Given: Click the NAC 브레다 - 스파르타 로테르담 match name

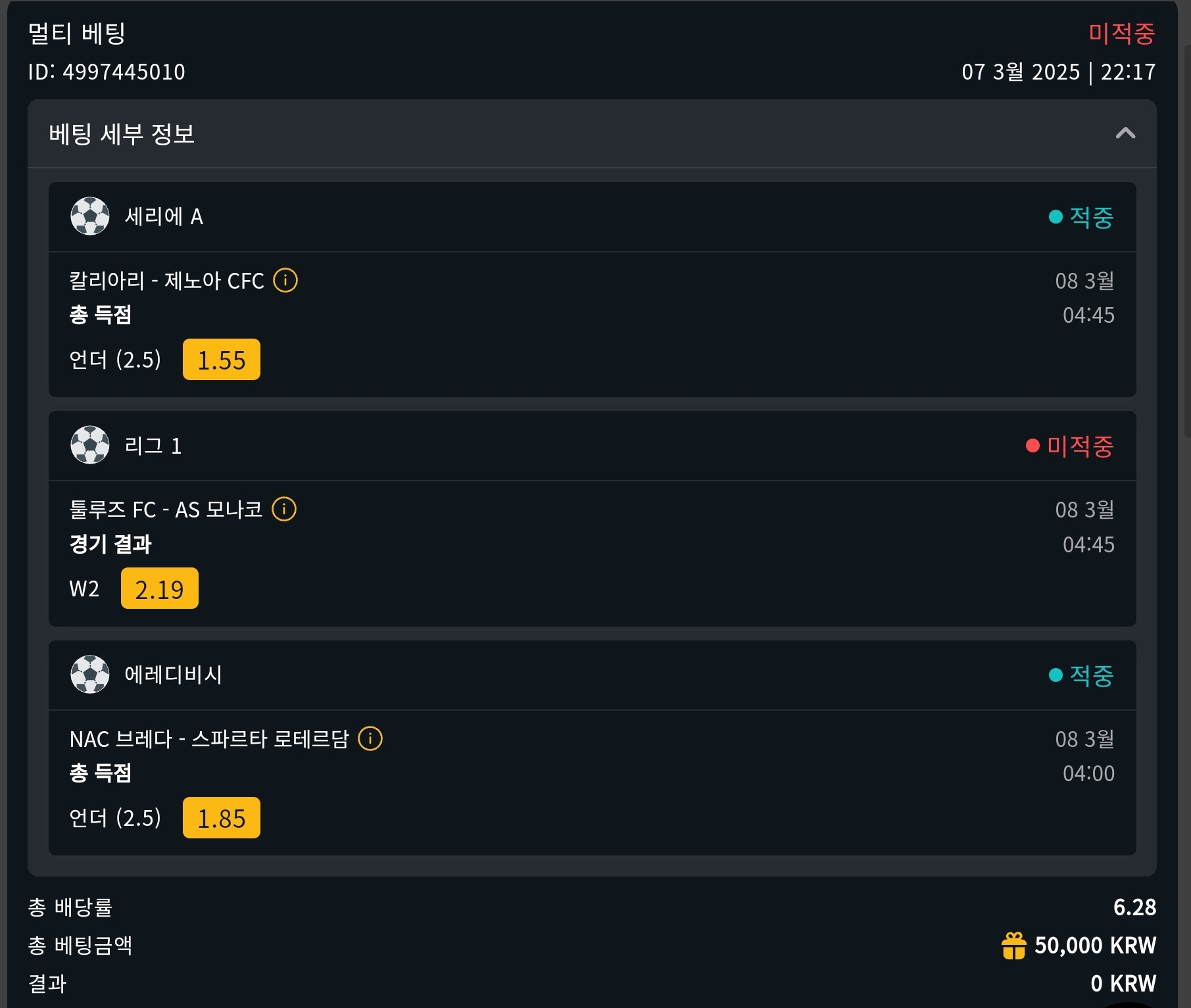Looking at the screenshot, I should pos(209,739).
